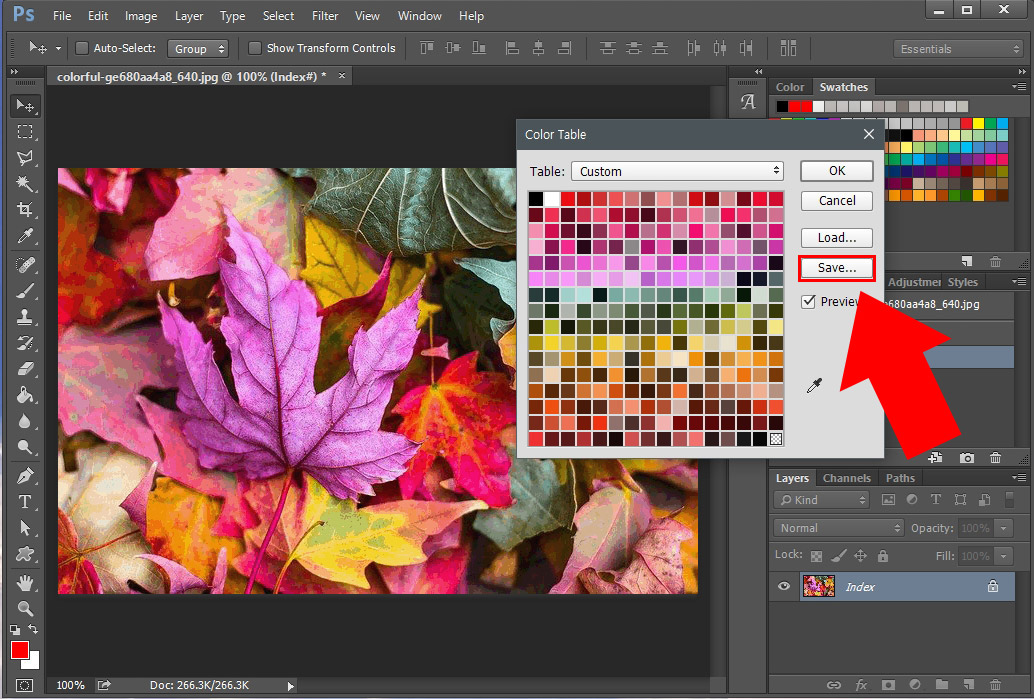Select the Dodge tool
The width and height of the screenshot is (1034, 699).
coord(25,448)
